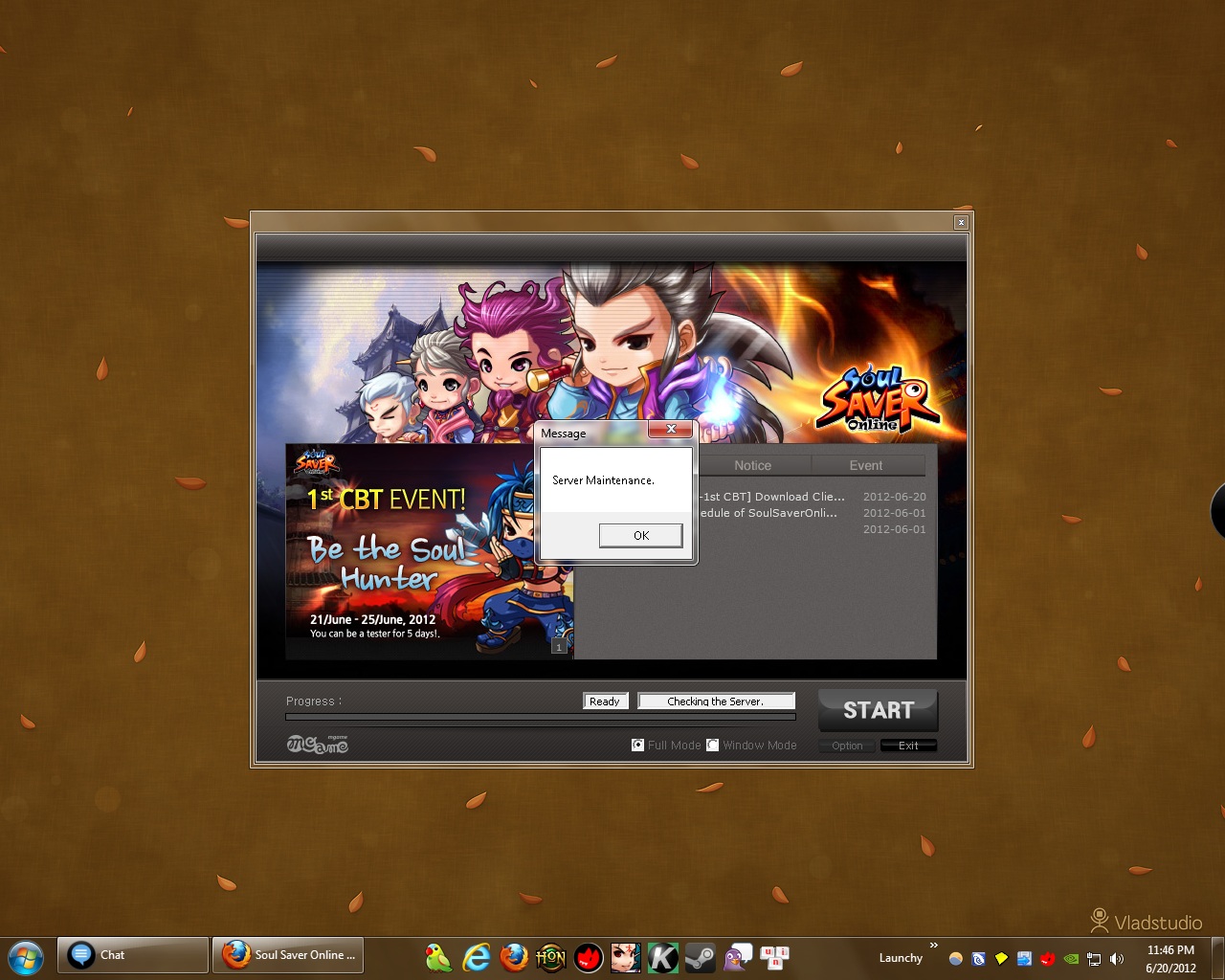The image size is (1225, 980).
Task: Click the Soul Saver Online logo
Action: point(878,398)
